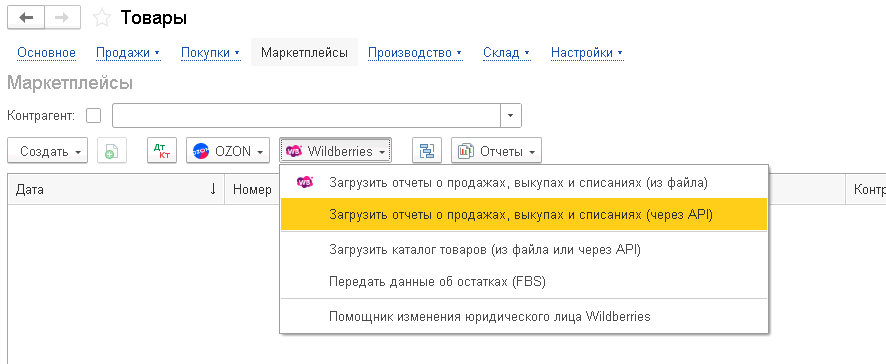The height and width of the screenshot is (364, 886).
Task: Expand the Покупки navigation menu
Action: 210,53
